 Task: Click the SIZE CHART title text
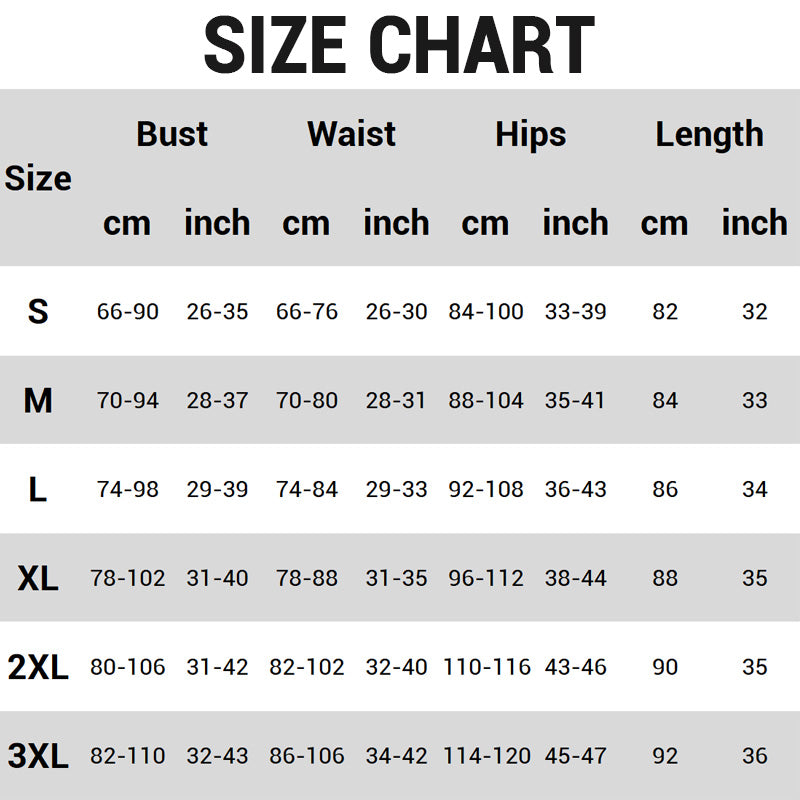tap(399, 44)
